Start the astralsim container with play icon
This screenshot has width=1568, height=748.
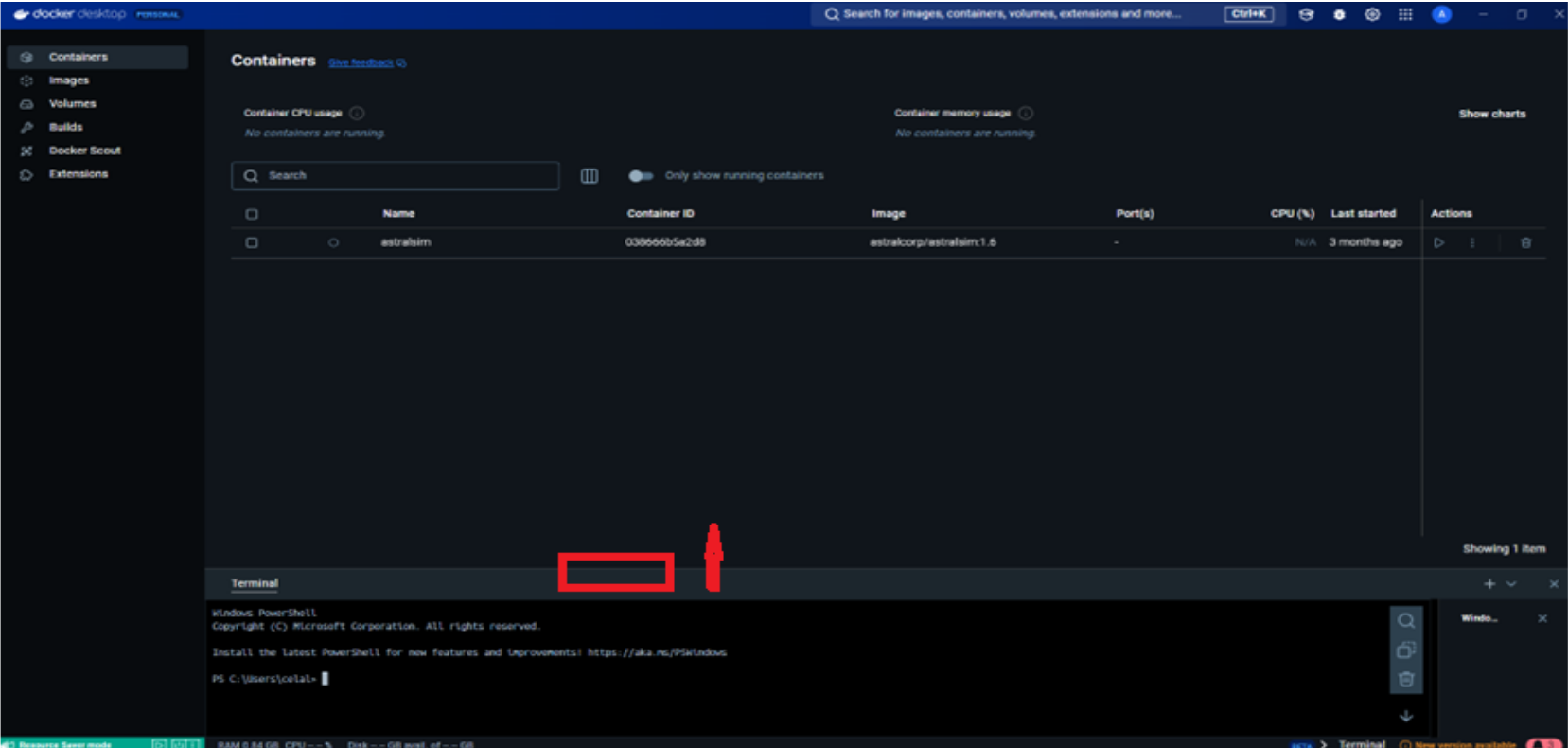(1439, 242)
